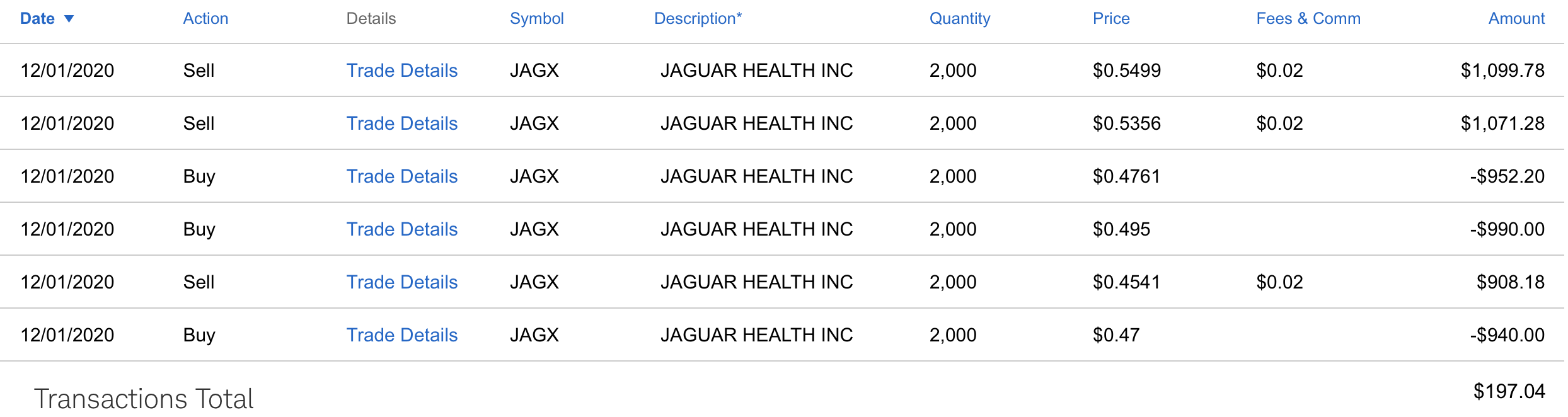The width and height of the screenshot is (1568, 417).
Task: Click the Date sort arrow icon
Action: tap(69, 19)
